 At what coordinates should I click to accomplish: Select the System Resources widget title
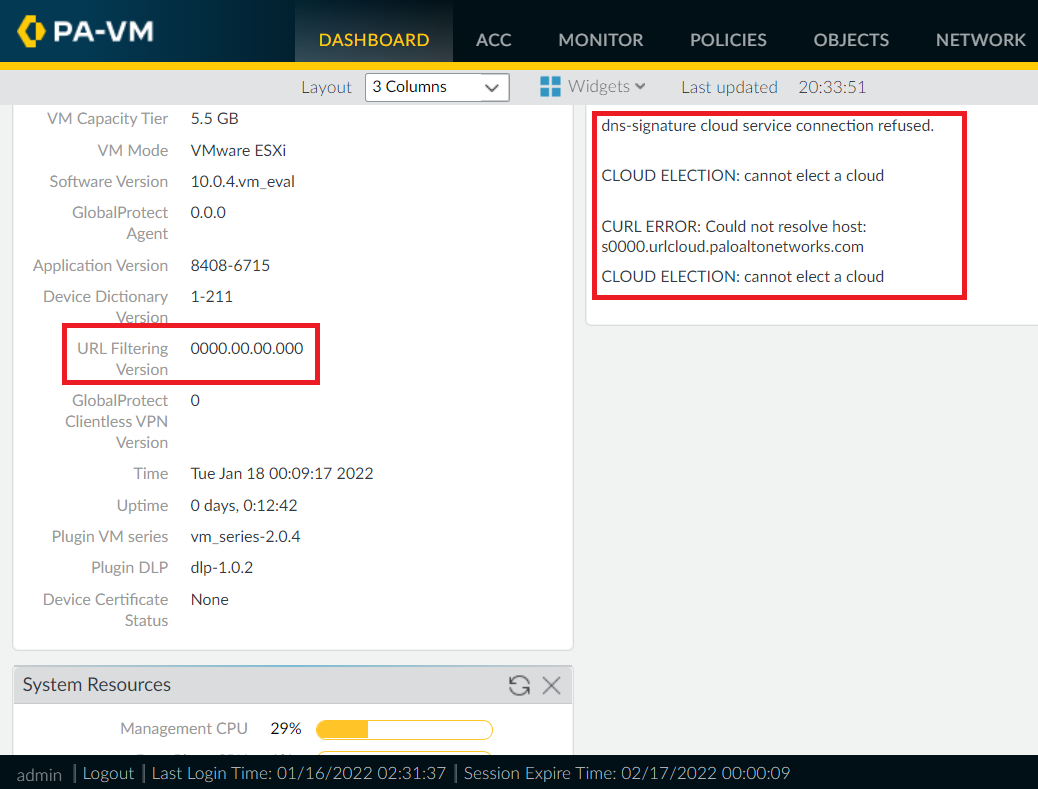[x=97, y=684]
